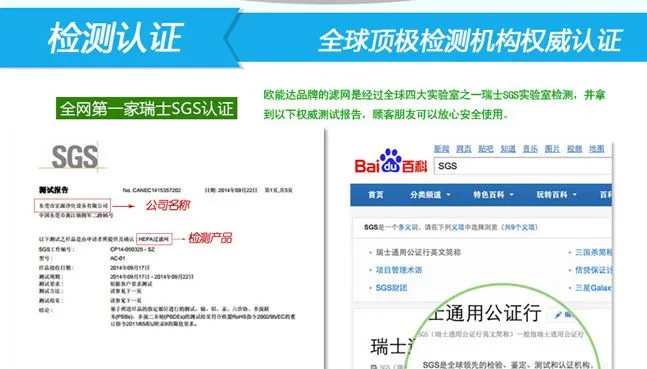Screen dimensions: 647x369
Task: Click the Baidu Baike paw logo
Action: coord(390,161)
